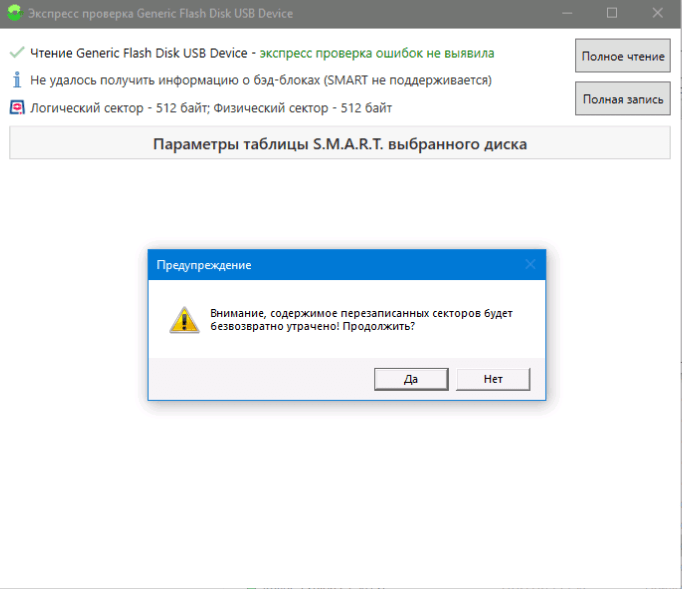Click the Логический сектор 512 байт line
Screen dimensions: 682x589
pos(211,107)
